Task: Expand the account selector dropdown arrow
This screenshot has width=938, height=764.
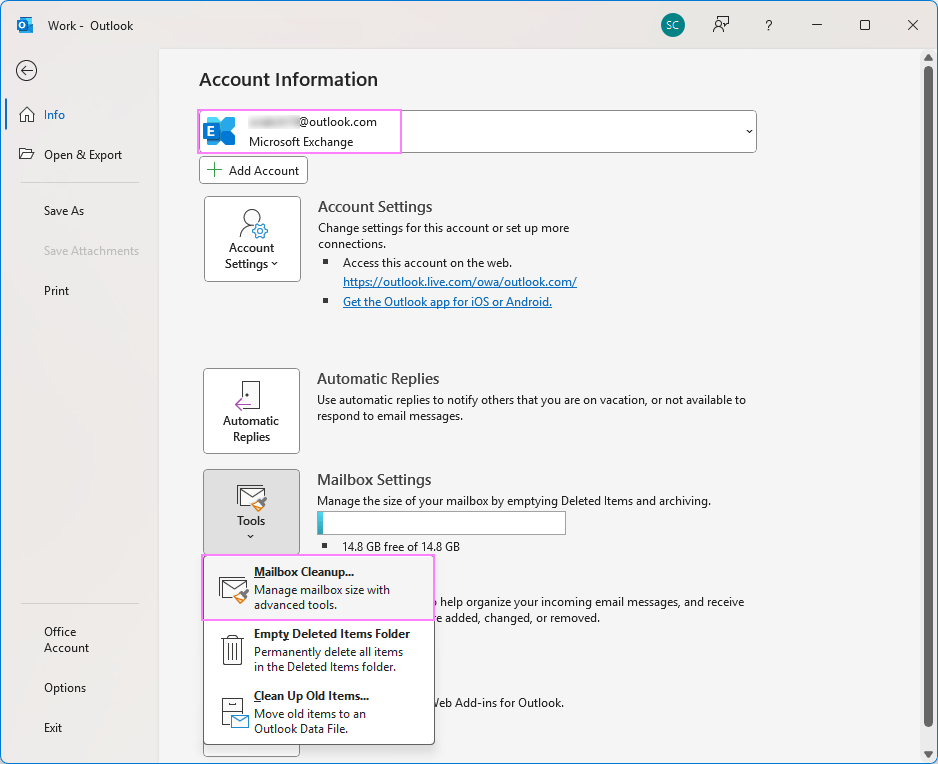Action: [x=749, y=132]
